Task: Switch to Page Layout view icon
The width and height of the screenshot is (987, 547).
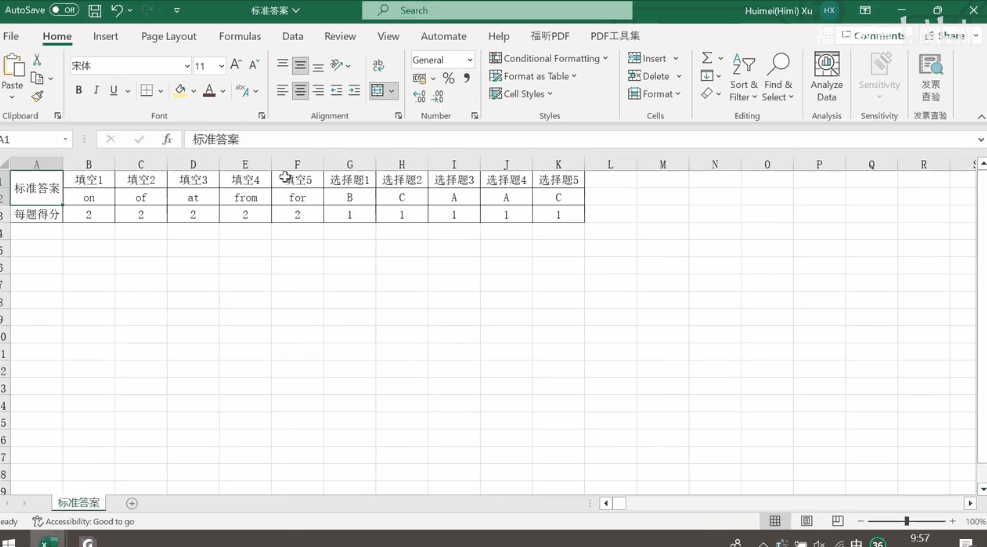Action: coord(806,521)
